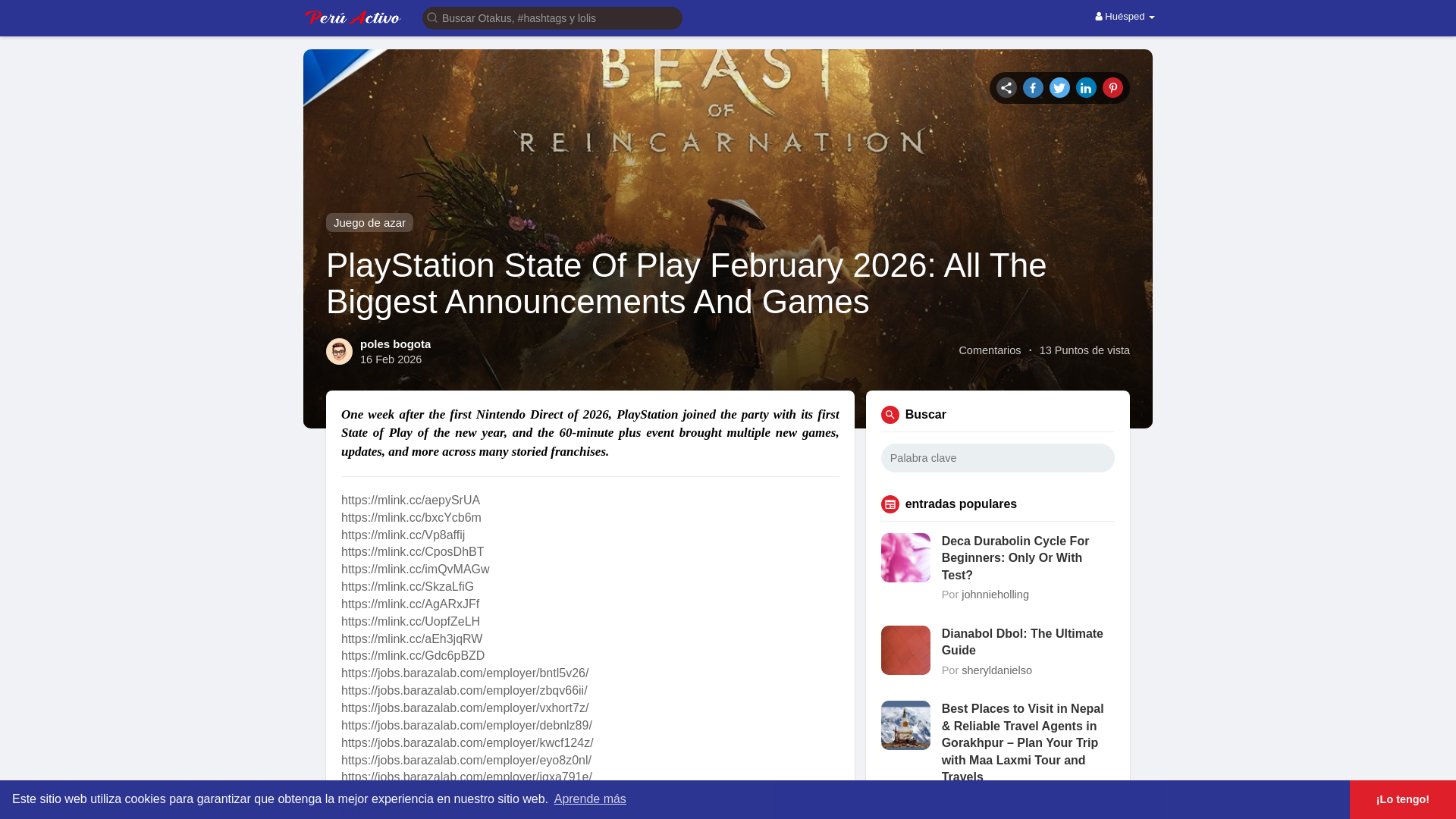Click the entradas populares section icon
The width and height of the screenshot is (1456, 819).
pos(890,504)
